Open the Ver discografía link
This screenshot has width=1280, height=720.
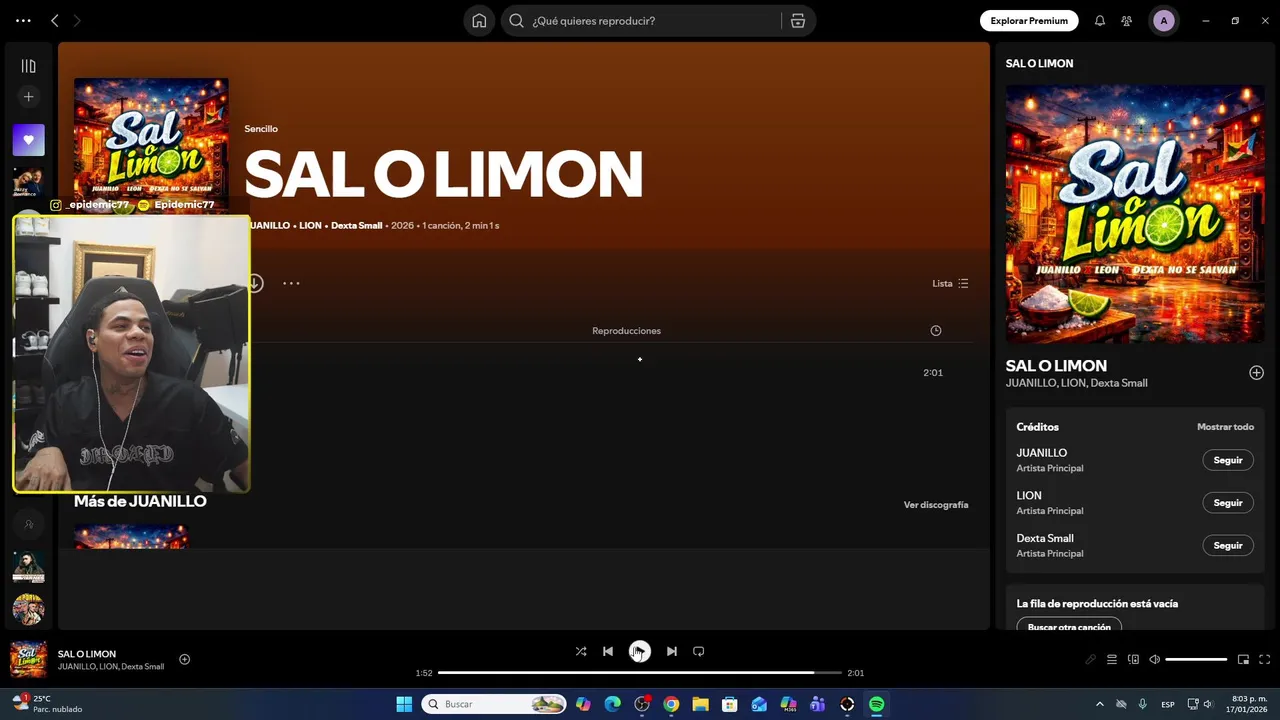click(936, 505)
